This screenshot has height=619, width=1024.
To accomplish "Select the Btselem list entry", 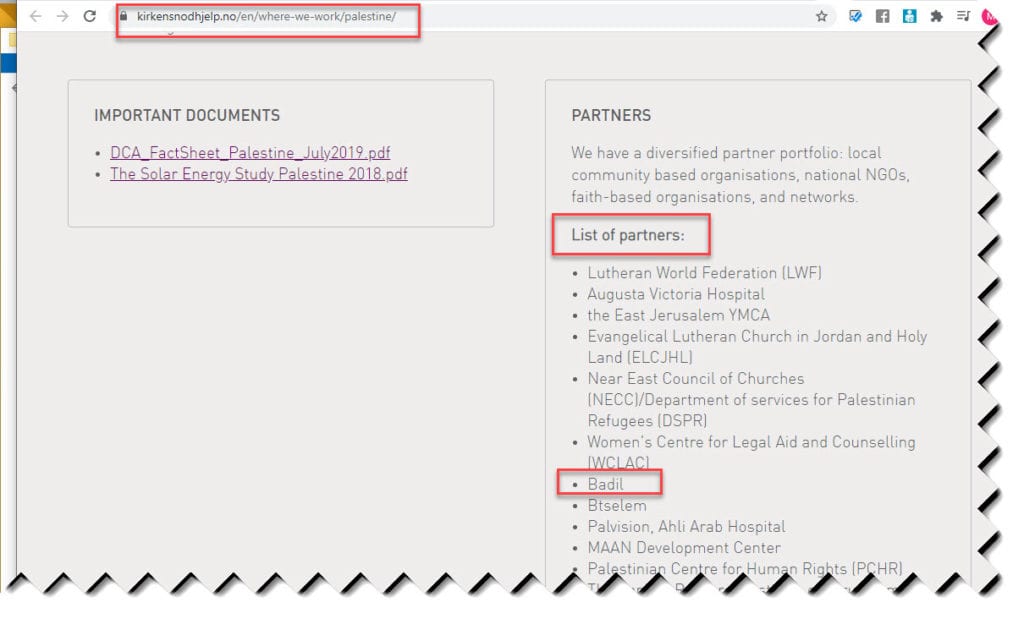I will [x=617, y=505].
